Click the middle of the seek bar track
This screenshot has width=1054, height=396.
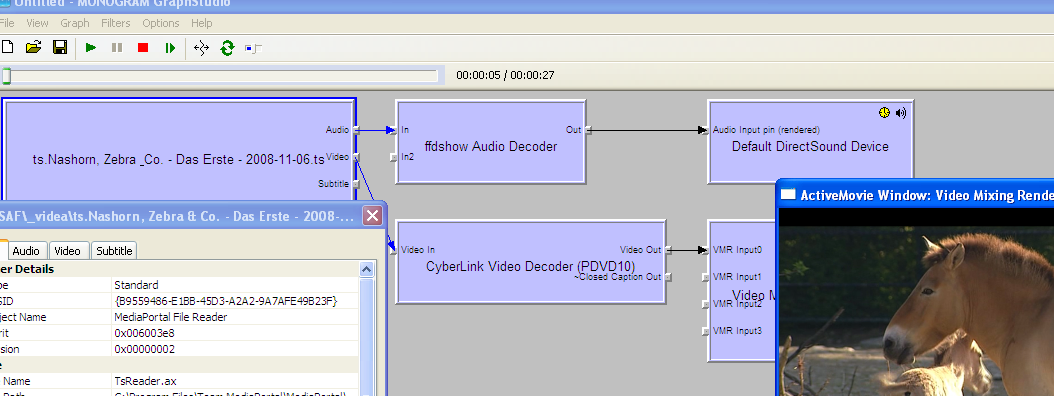(x=220, y=76)
